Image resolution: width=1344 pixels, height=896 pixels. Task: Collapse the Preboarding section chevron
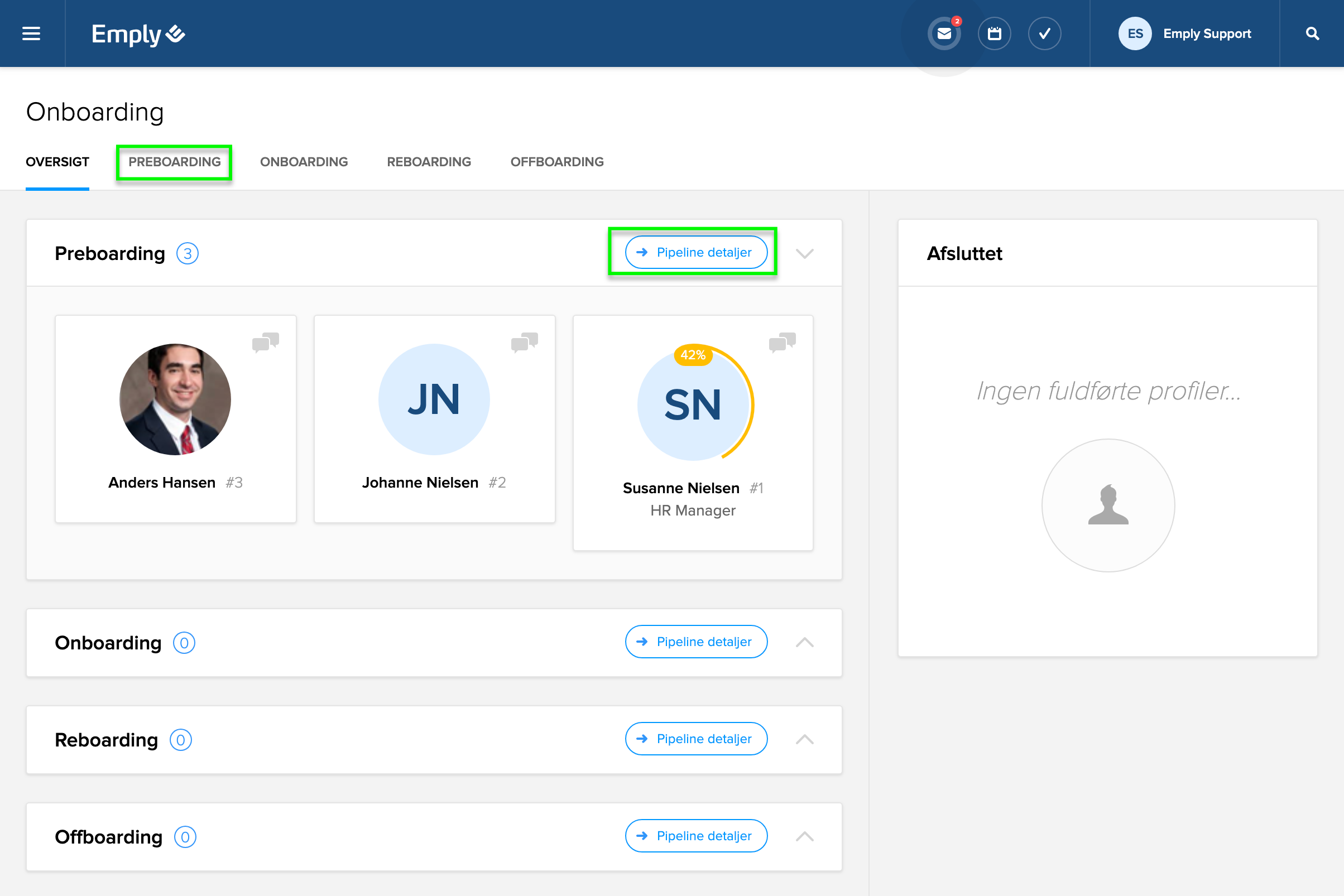[x=804, y=253]
